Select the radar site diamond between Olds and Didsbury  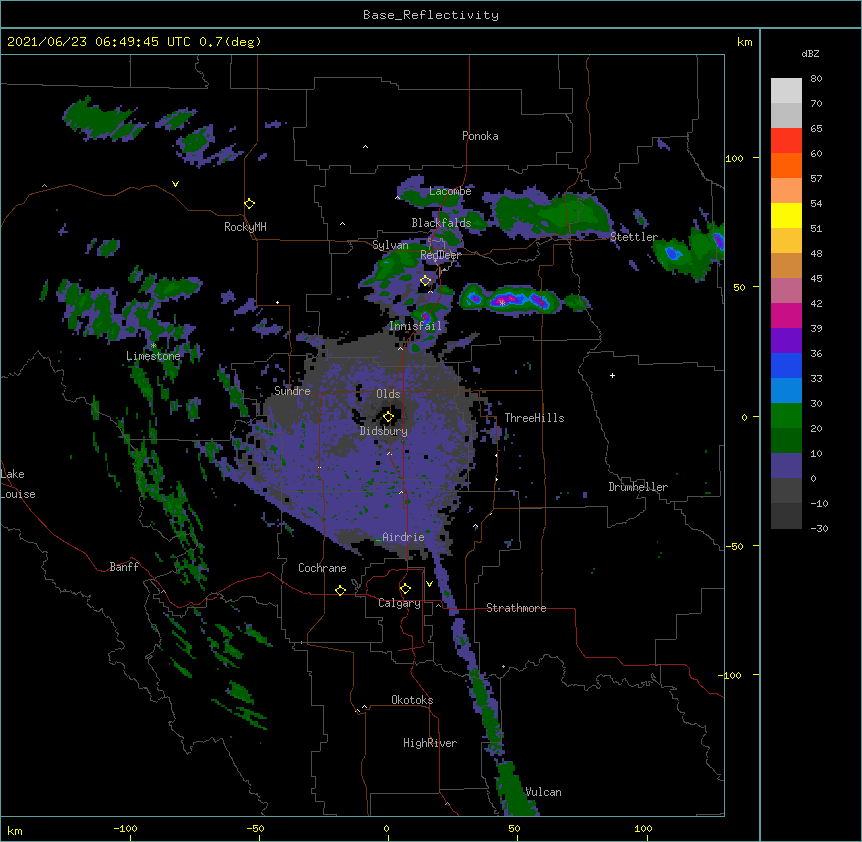tap(388, 417)
